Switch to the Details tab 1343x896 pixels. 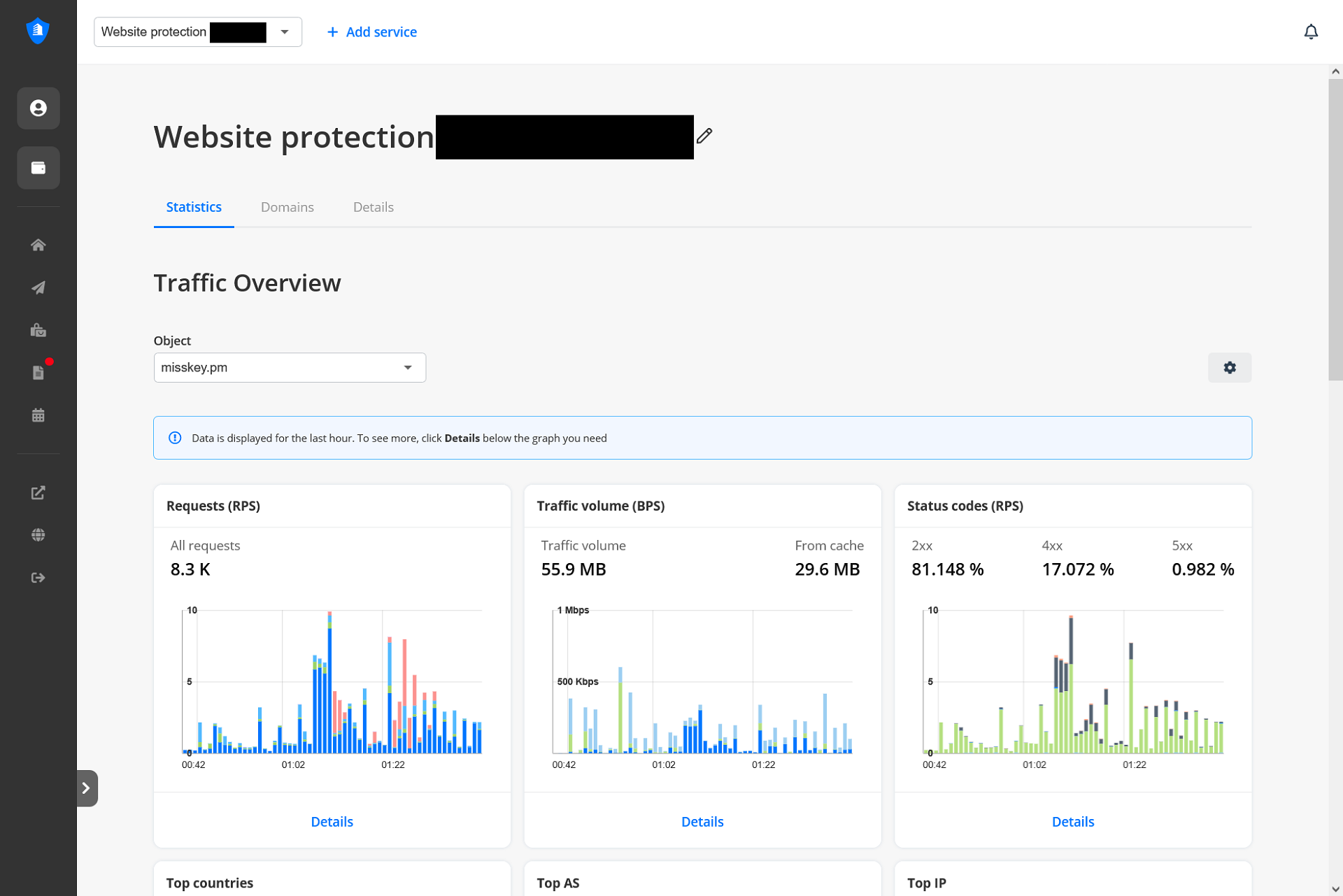(x=373, y=207)
